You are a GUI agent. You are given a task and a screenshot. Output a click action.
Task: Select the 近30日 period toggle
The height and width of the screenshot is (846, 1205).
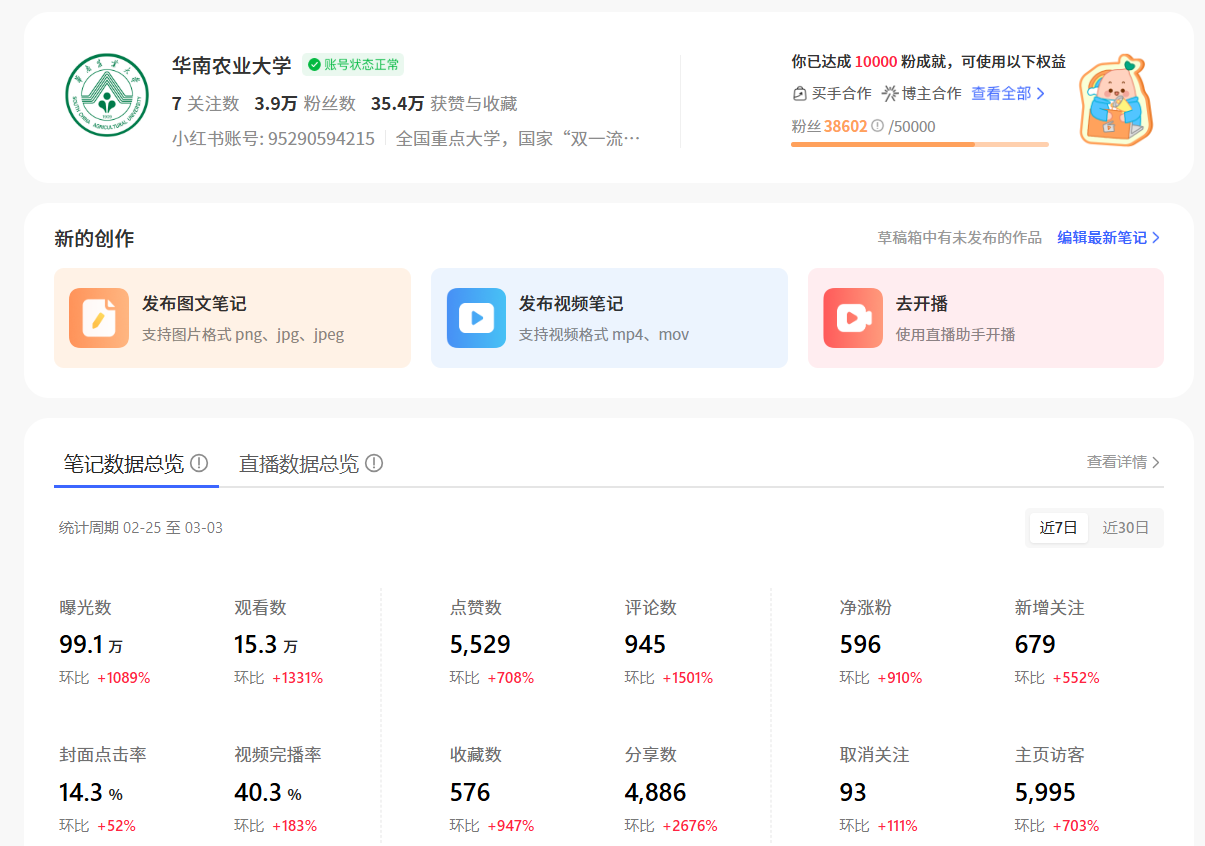(x=1126, y=528)
